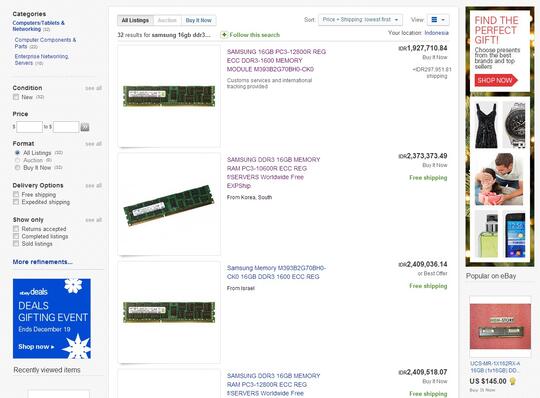Open SAMSUNG DDR3 16GB PC3-10600R listing title
Image resolution: width=540 pixels, height=398 pixels.
(x=273, y=173)
